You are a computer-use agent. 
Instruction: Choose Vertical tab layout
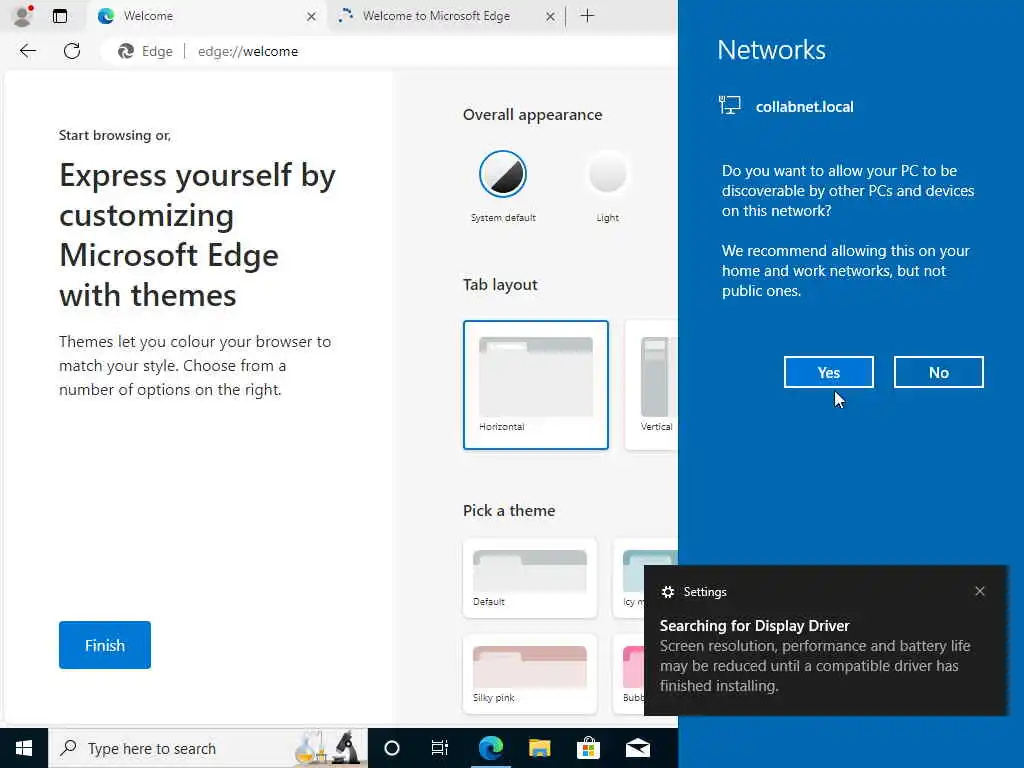coord(652,385)
